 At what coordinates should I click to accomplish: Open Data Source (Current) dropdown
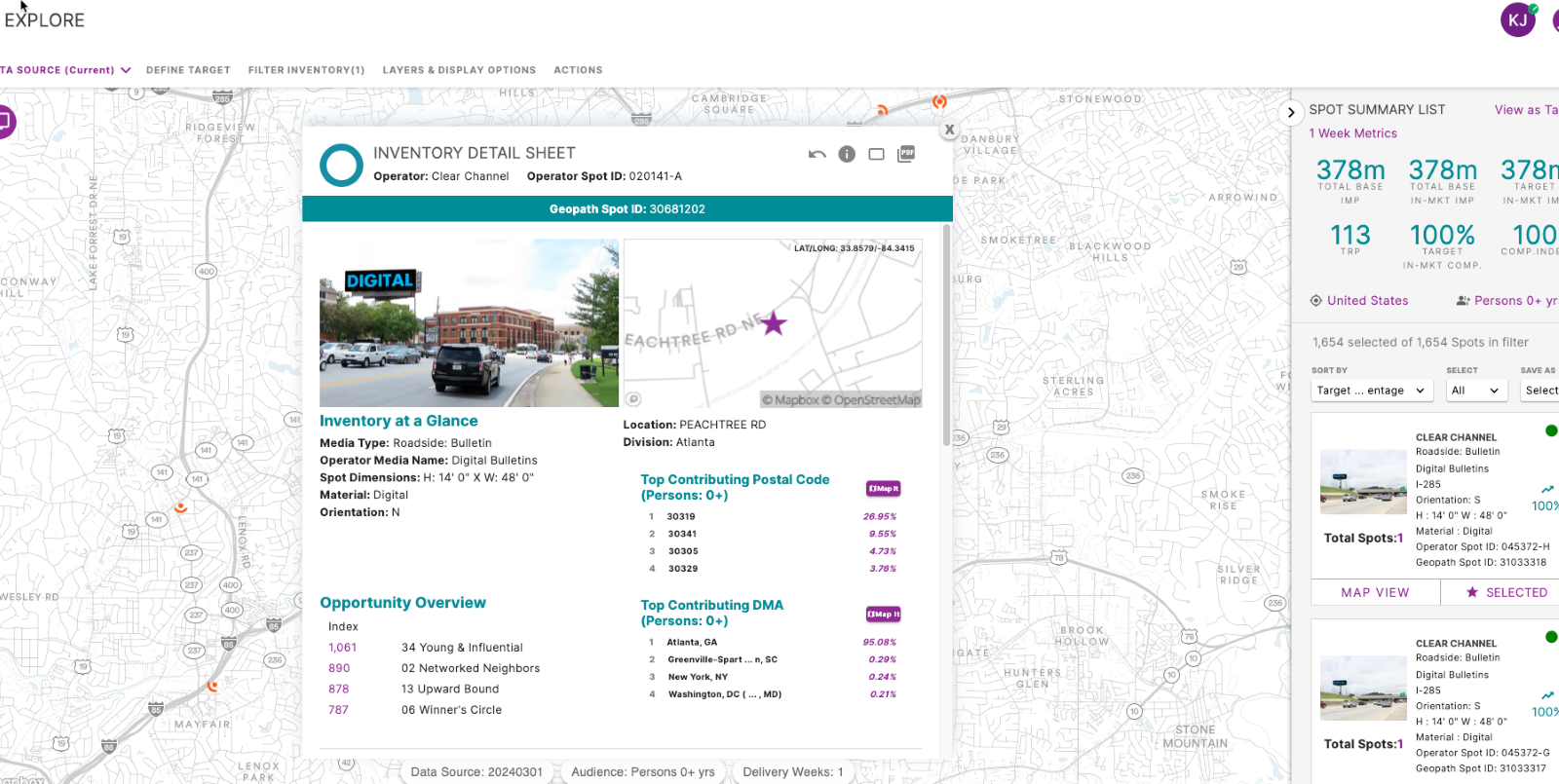(x=65, y=70)
